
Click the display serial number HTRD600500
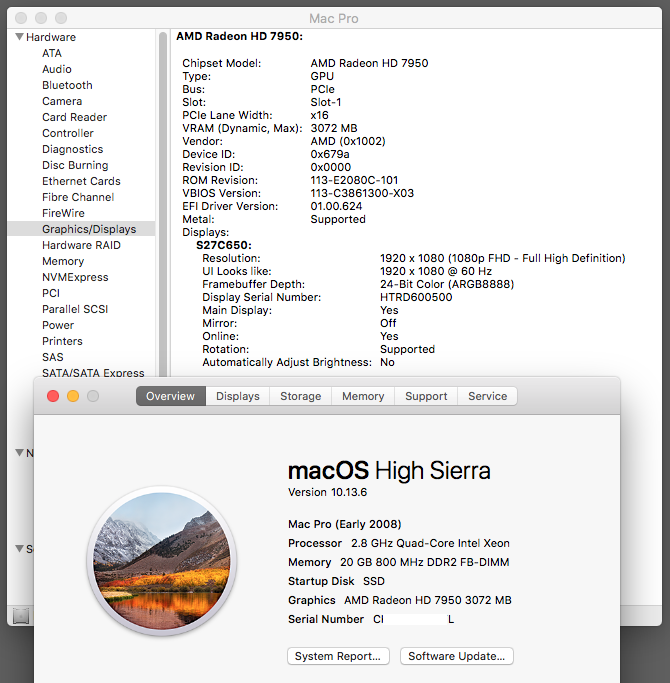coord(416,298)
